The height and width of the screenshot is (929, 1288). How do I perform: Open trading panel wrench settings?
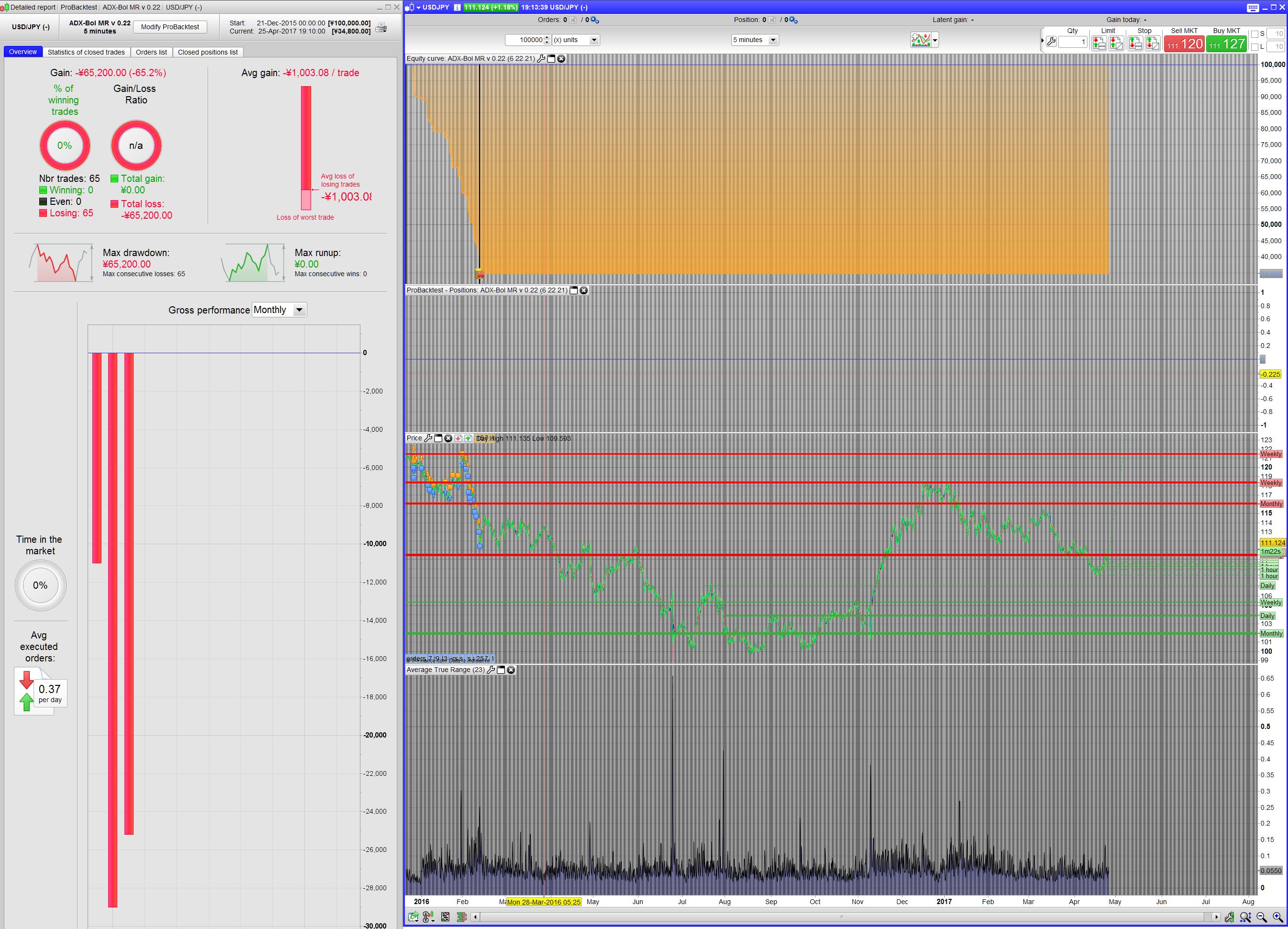click(x=1051, y=42)
